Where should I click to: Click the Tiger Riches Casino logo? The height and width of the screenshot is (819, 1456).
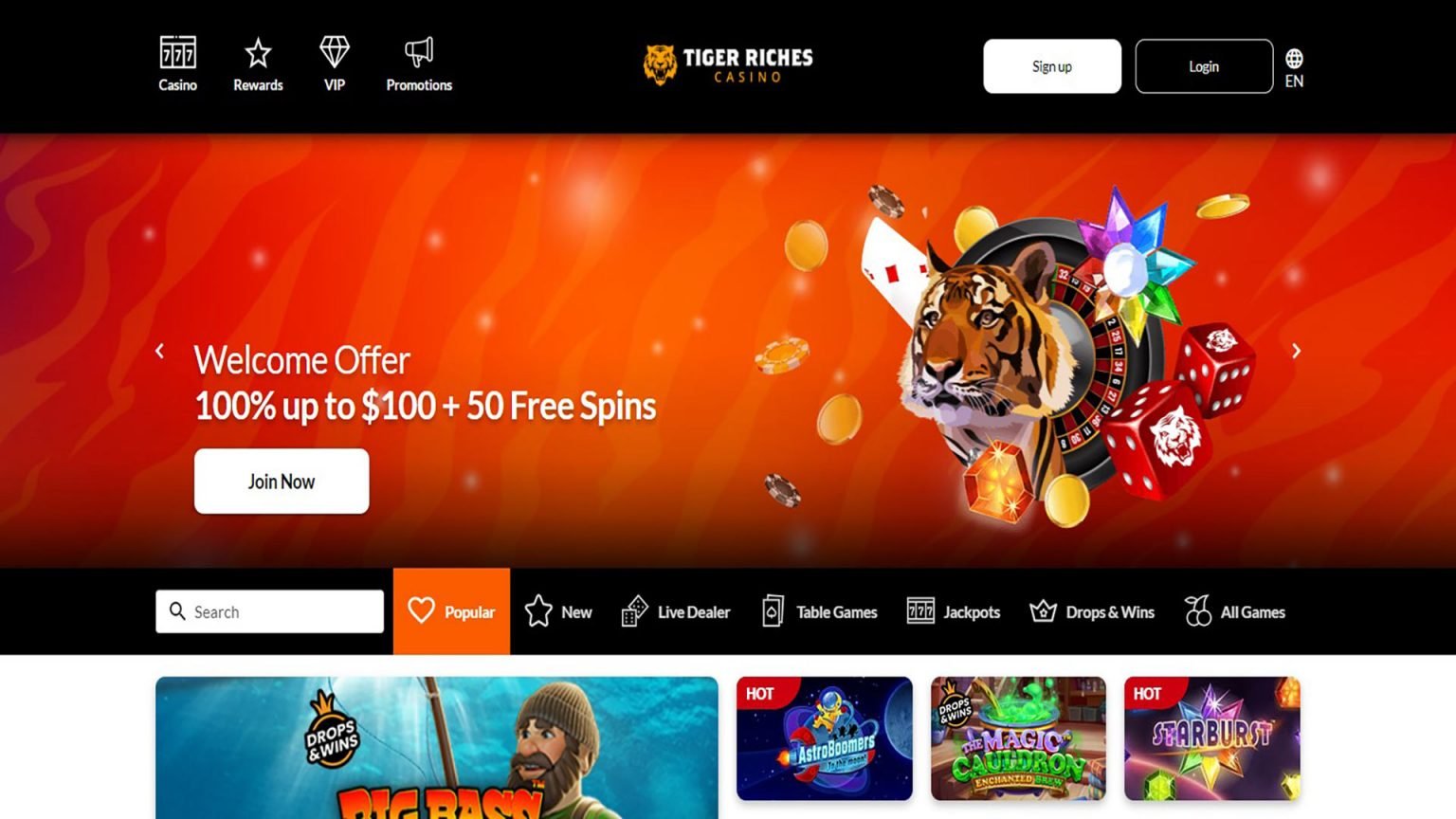(x=727, y=65)
